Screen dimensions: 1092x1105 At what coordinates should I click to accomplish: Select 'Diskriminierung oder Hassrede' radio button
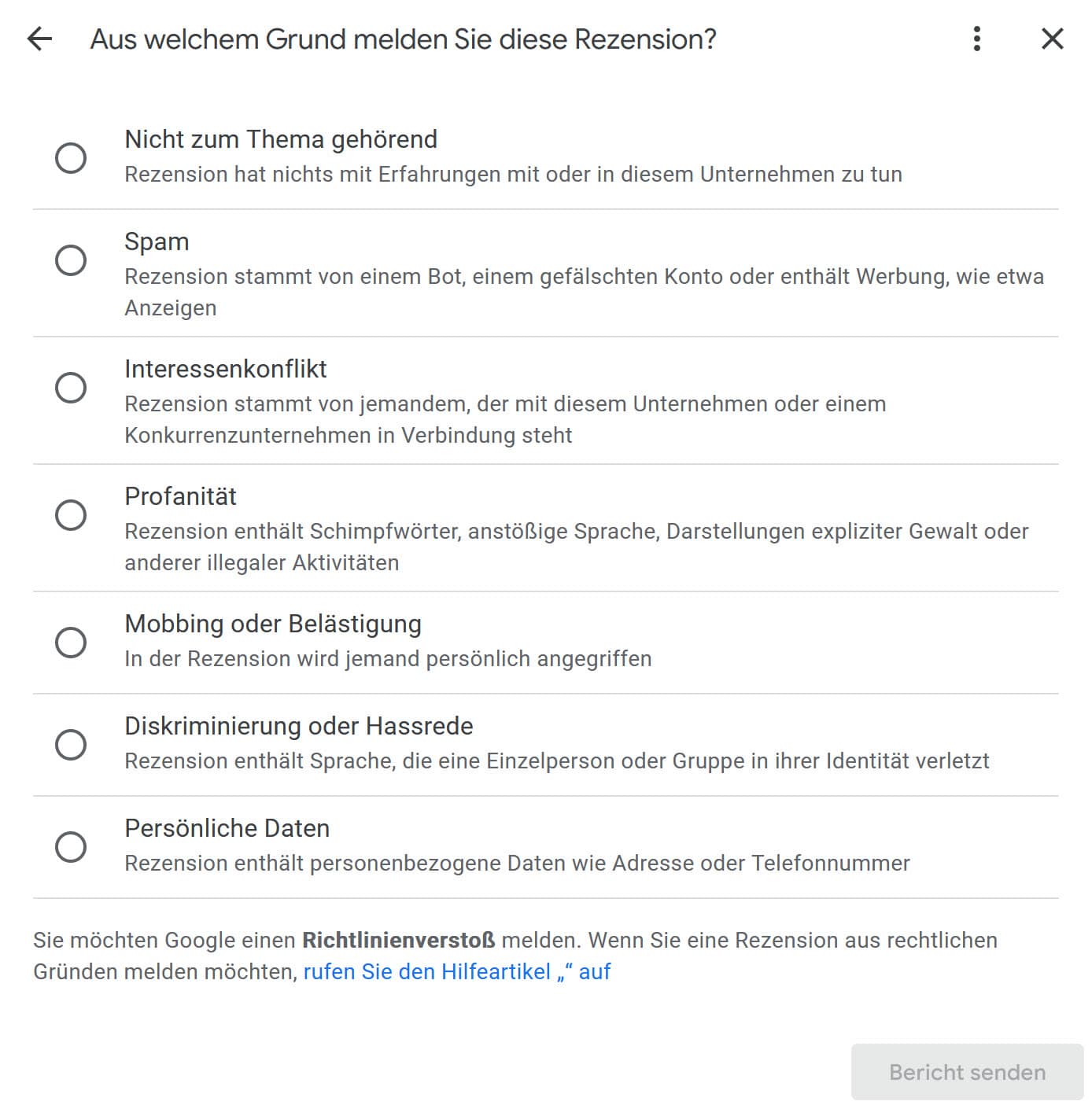71,744
